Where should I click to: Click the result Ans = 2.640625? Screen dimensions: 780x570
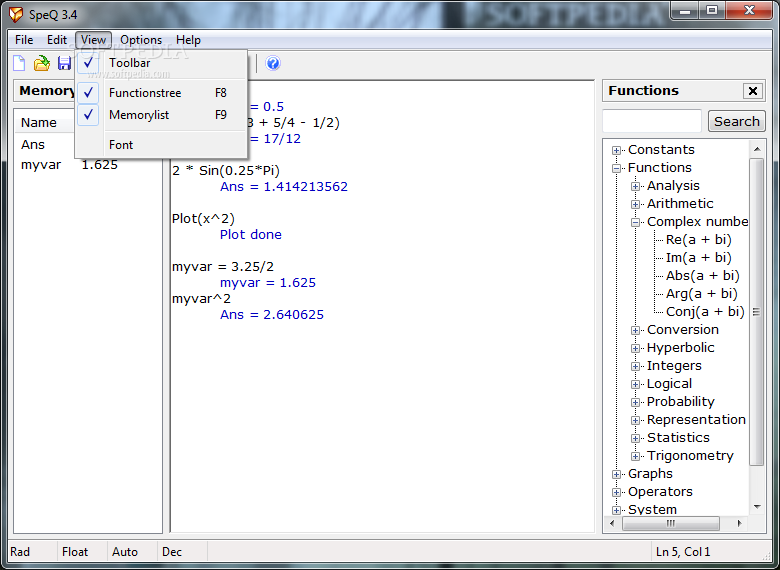[272, 314]
